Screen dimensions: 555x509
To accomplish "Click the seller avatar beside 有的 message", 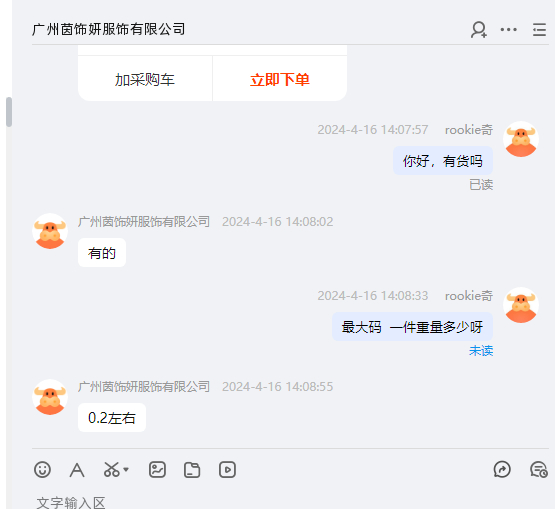I will pos(50,231).
